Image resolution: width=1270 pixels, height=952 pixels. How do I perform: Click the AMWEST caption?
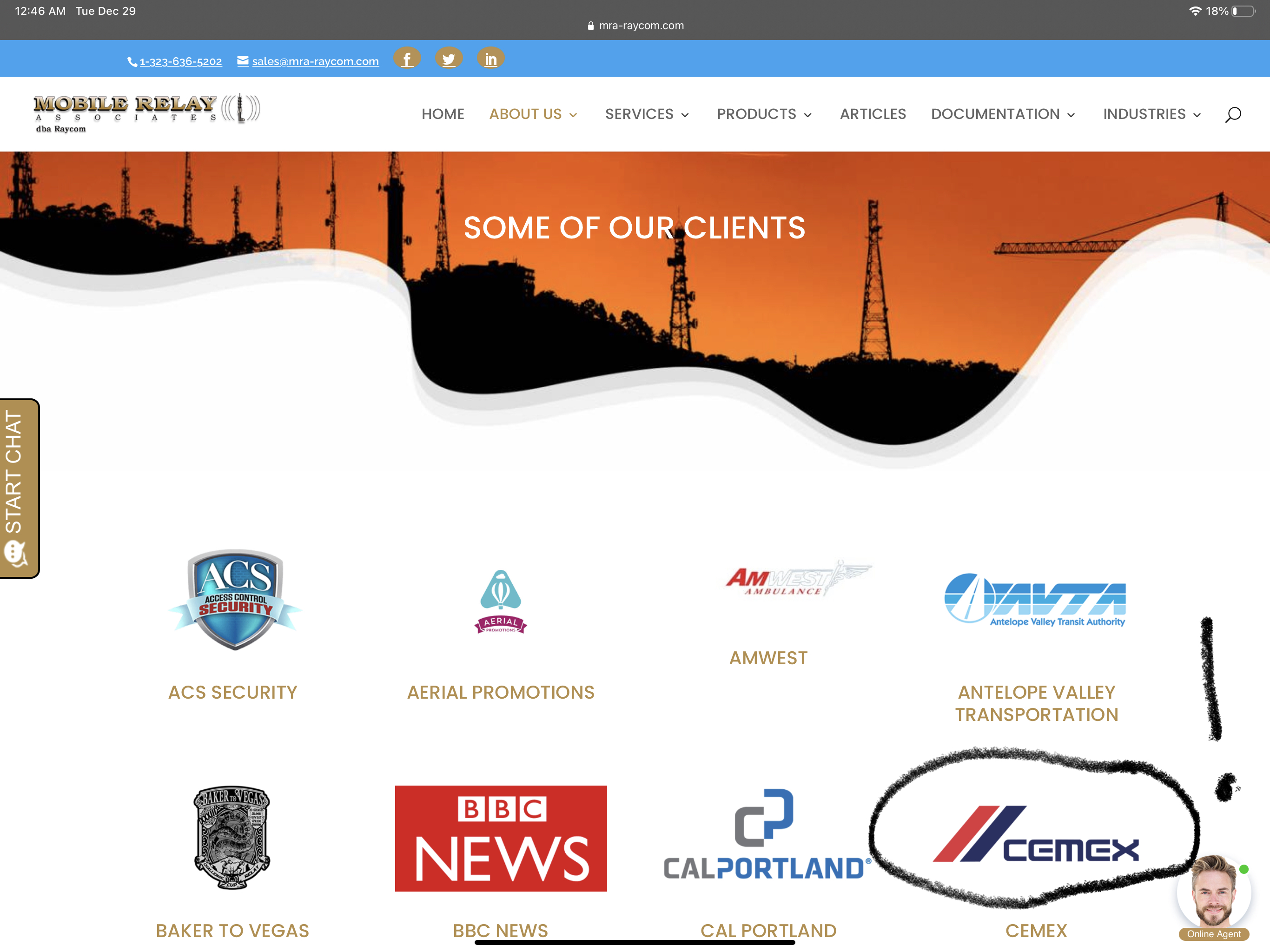click(x=768, y=658)
